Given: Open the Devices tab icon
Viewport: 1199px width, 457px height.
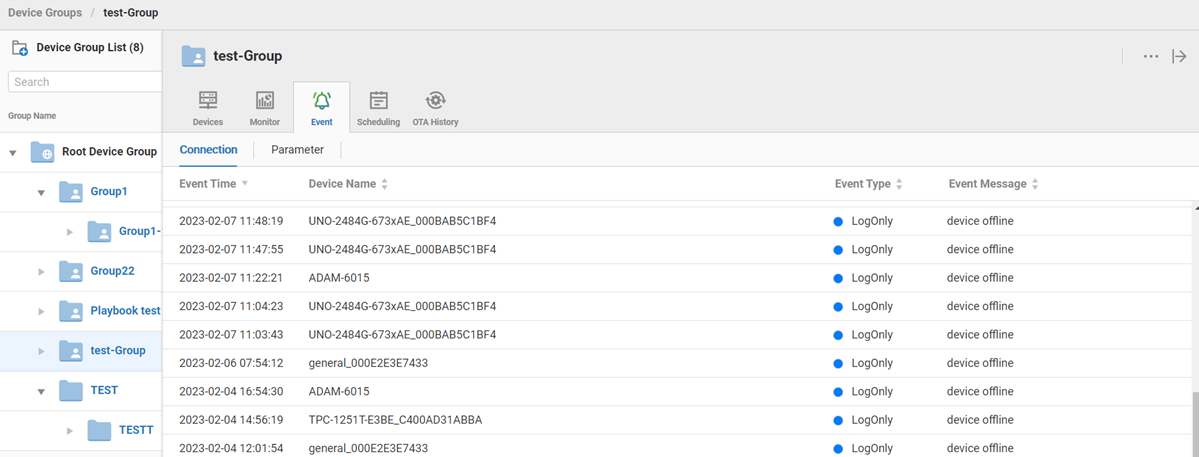Looking at the screenshot, I should (208, 101).
